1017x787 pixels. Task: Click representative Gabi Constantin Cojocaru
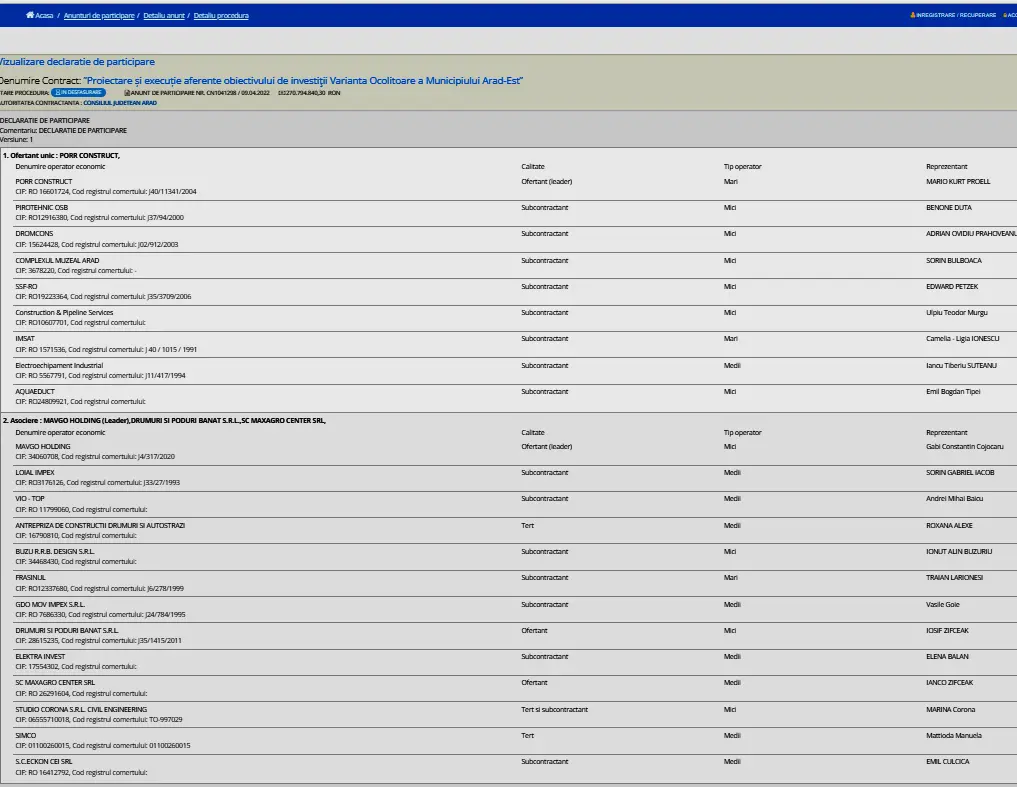964,446
